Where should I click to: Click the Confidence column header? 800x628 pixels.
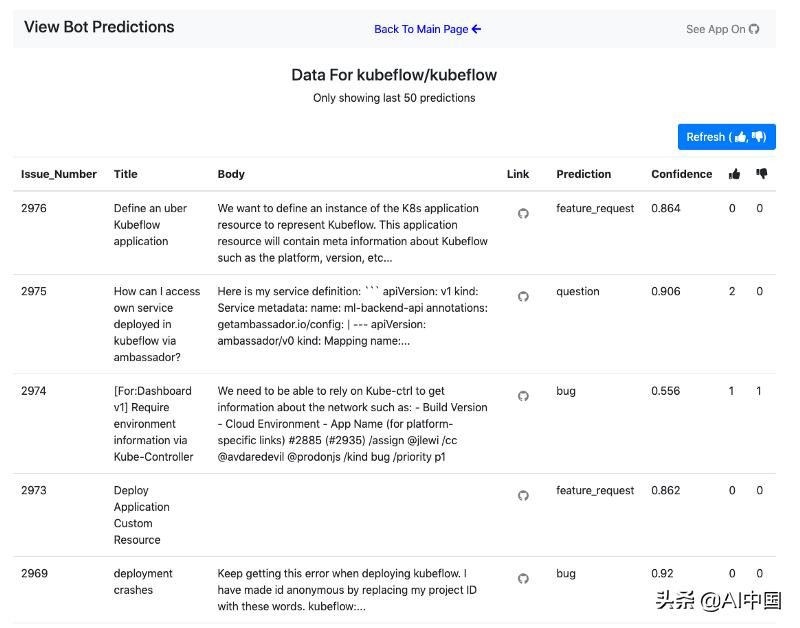coord(681,174)
